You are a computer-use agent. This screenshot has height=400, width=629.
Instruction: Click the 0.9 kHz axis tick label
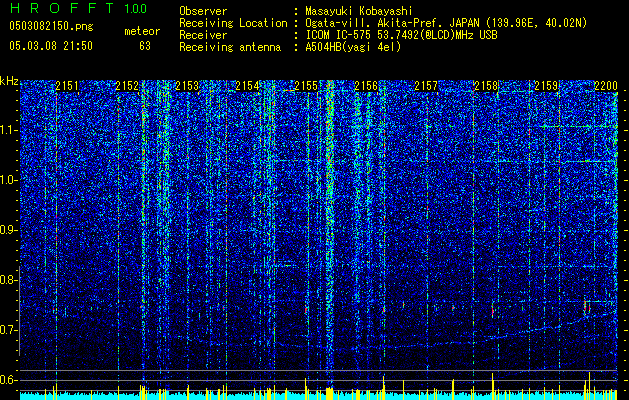(x=8, y=230)
